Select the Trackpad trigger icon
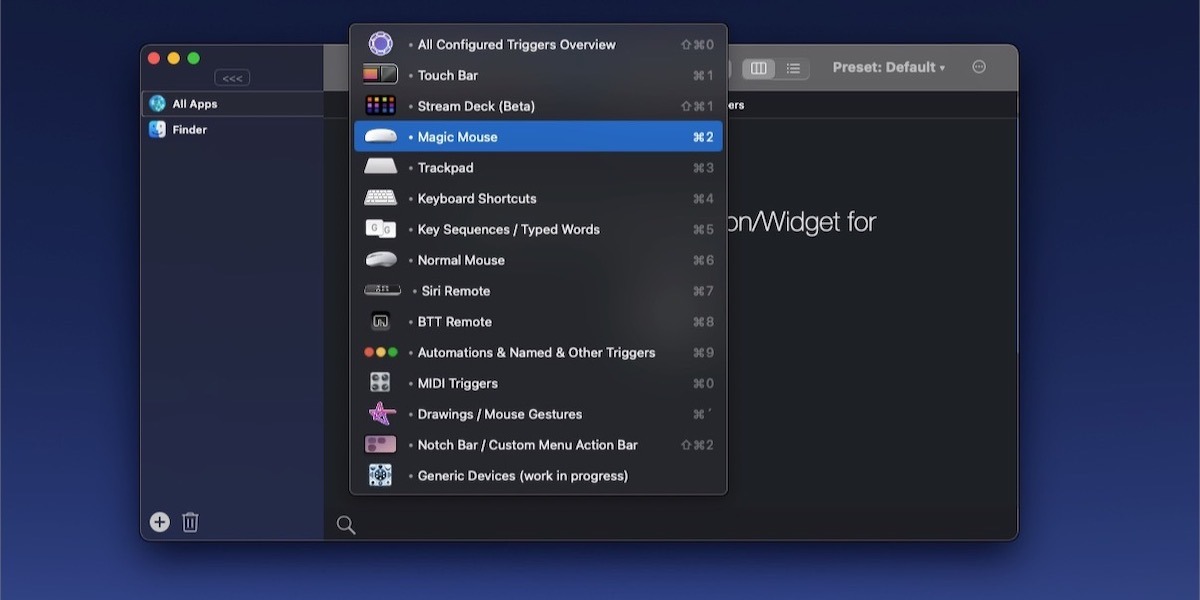The height and width of the screenshot is (600, 1200). pos(380,167)
